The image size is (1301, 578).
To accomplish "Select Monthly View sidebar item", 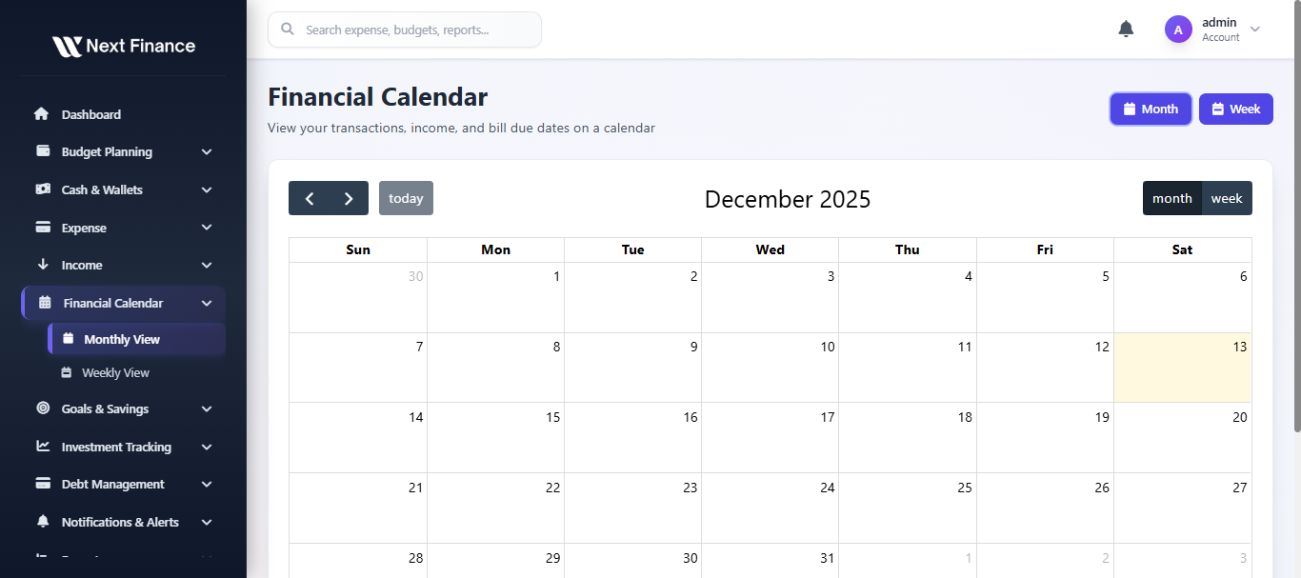I will (x=121, y=339).
